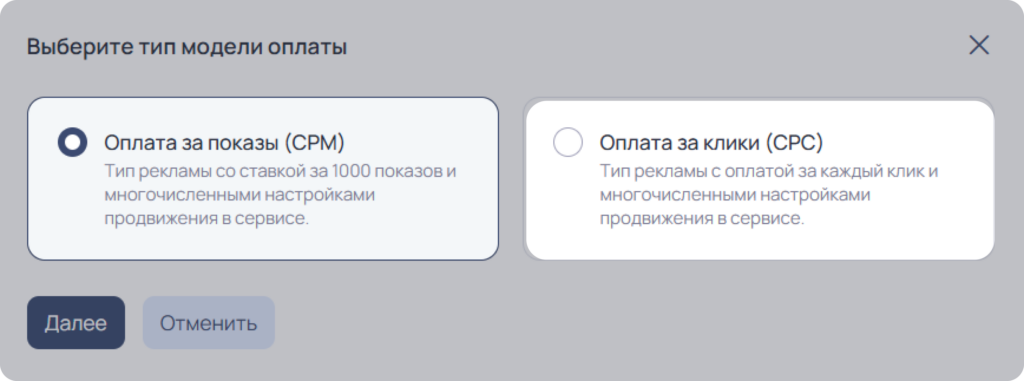
Task: Click text about 1000 показов rate
Action: tap(281, 171)
